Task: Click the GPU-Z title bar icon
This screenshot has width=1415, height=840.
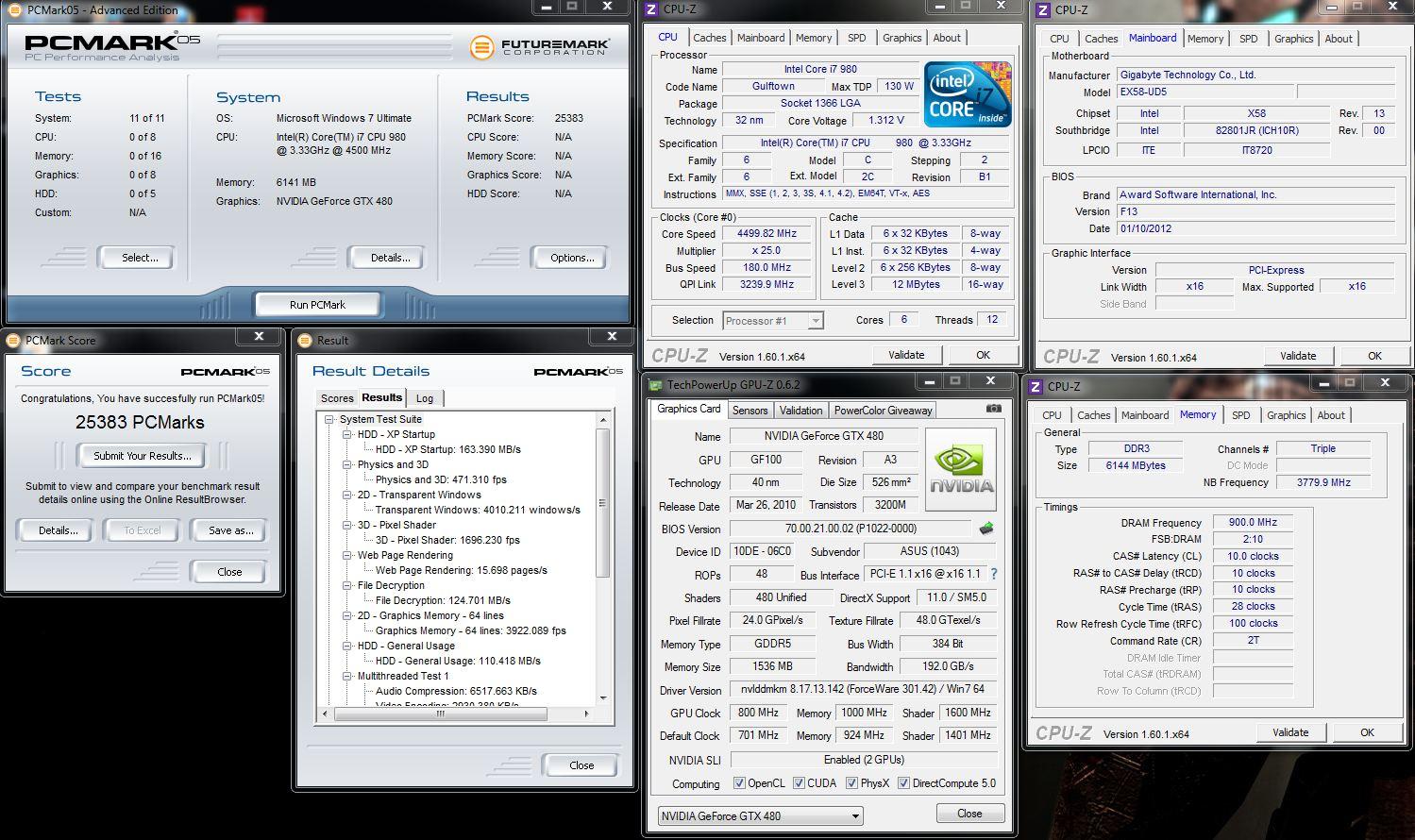Action: (x=656, y=384)
